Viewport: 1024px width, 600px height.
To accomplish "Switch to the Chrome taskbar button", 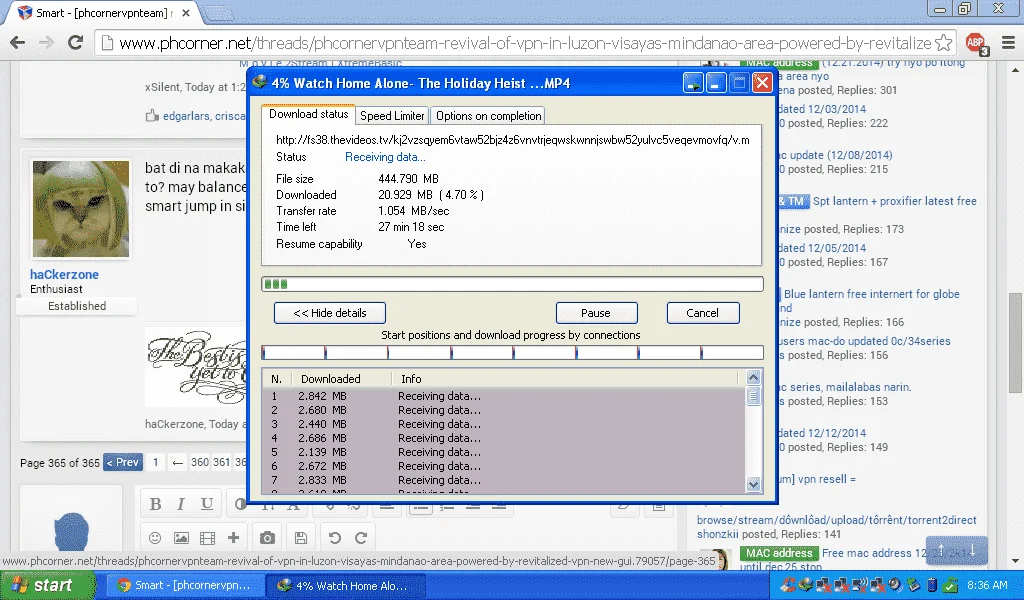I will (184, 586).
